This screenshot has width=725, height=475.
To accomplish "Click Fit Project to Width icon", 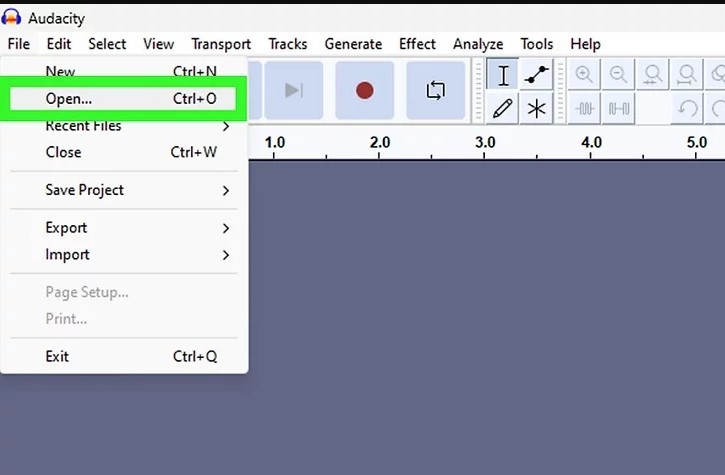I will (x=687, y=75).
